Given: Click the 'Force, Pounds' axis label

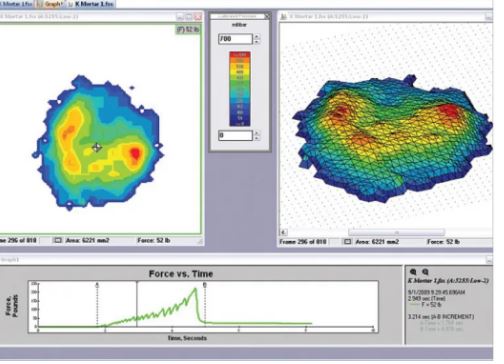Looking at the screenshot, I should coord(12,305).
